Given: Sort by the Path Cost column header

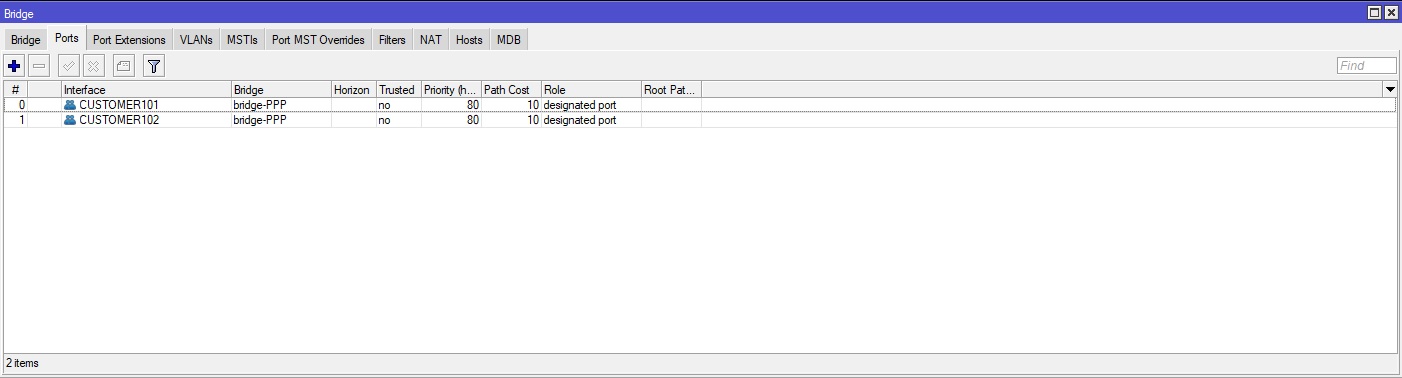Looking at the screenshot, I should pyautogui.click(x=511, y=90).
